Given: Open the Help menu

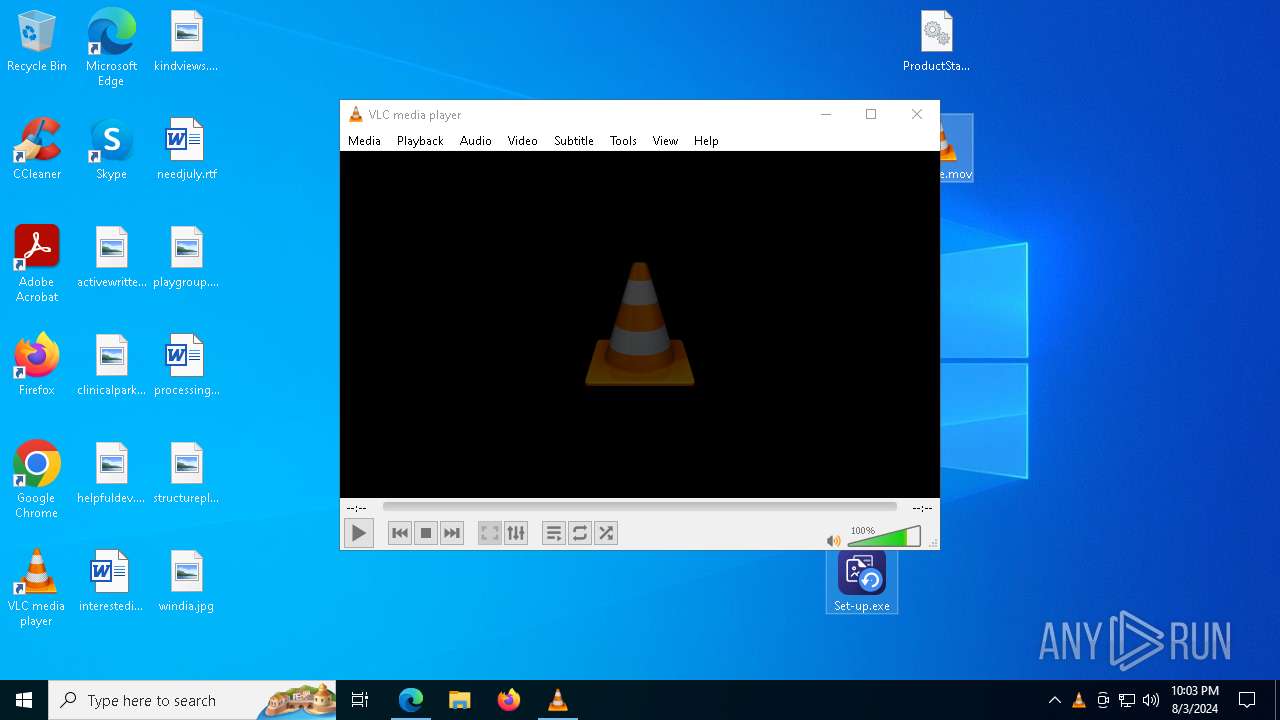Looking at the screenshot, I should pyautogui.click(x=706, y=141).
